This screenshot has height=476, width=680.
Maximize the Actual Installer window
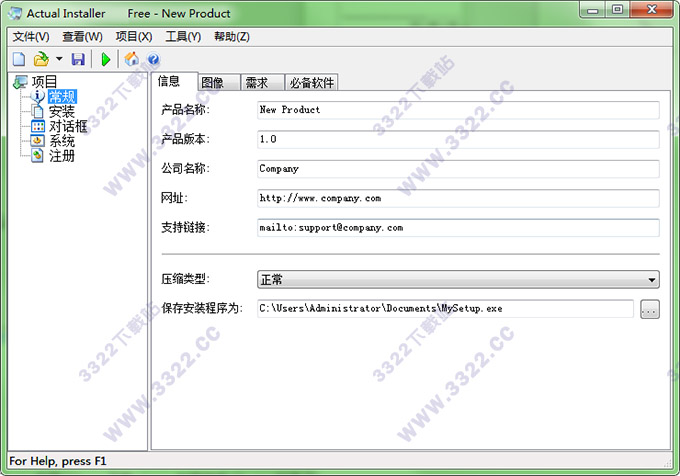pyautogui.click(x=618, y=10)
